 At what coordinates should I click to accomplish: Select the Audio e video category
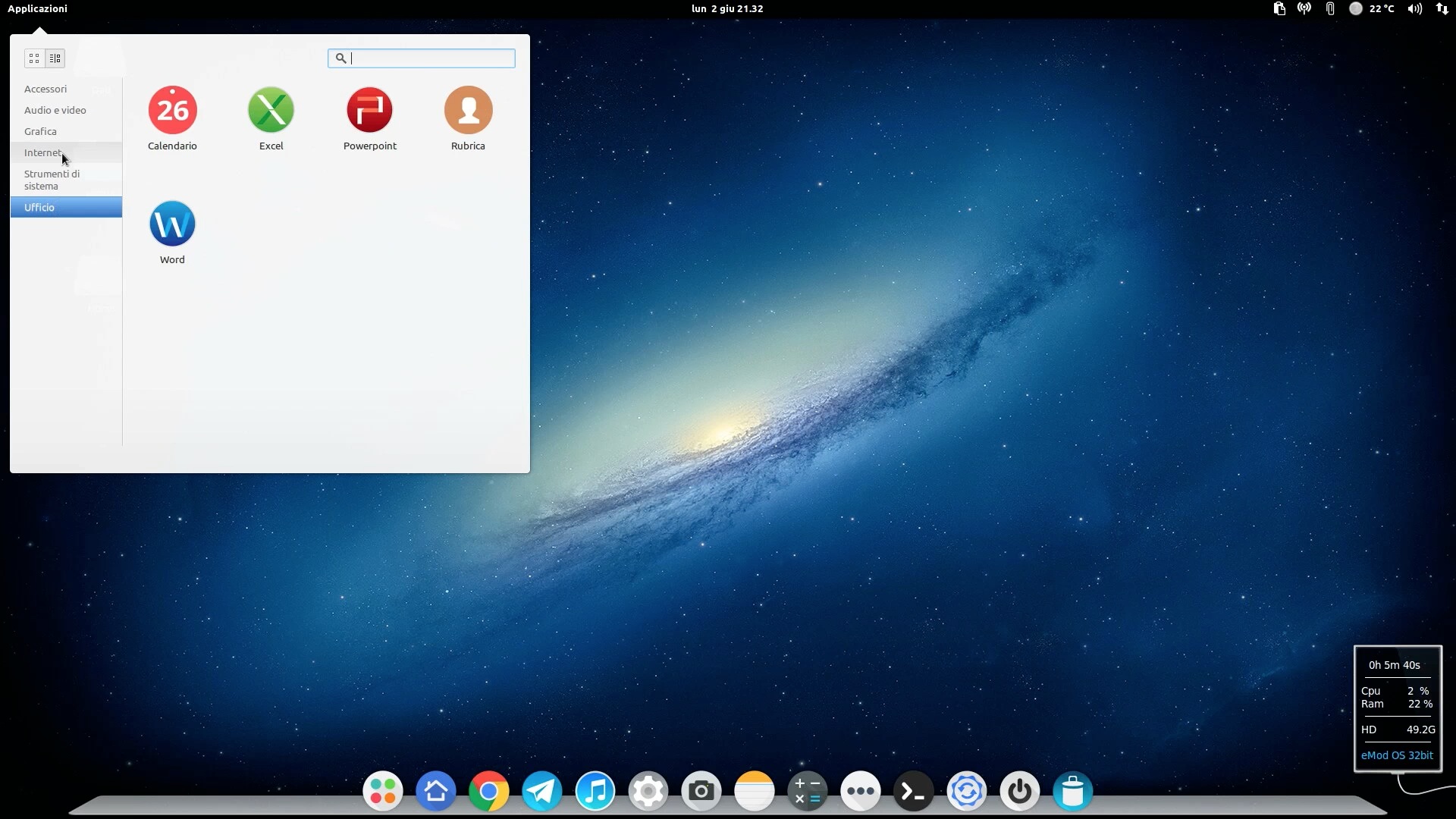point(66,110)
